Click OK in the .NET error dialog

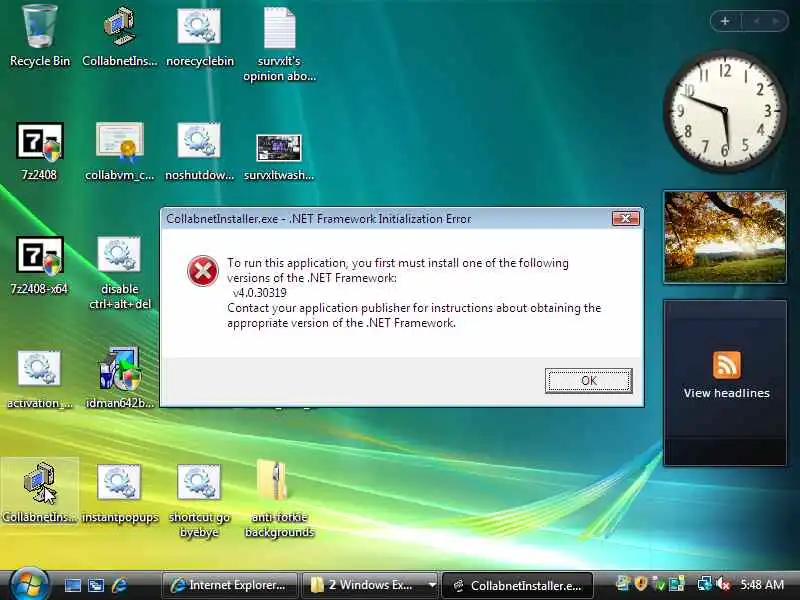588,381
